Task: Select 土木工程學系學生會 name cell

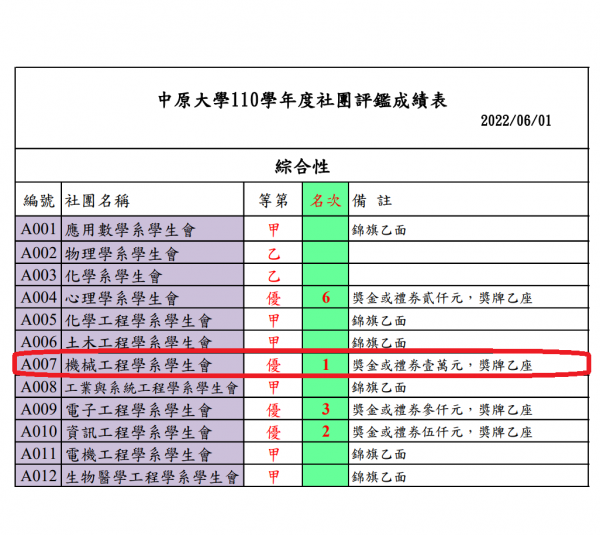Action: coord(153,341)
